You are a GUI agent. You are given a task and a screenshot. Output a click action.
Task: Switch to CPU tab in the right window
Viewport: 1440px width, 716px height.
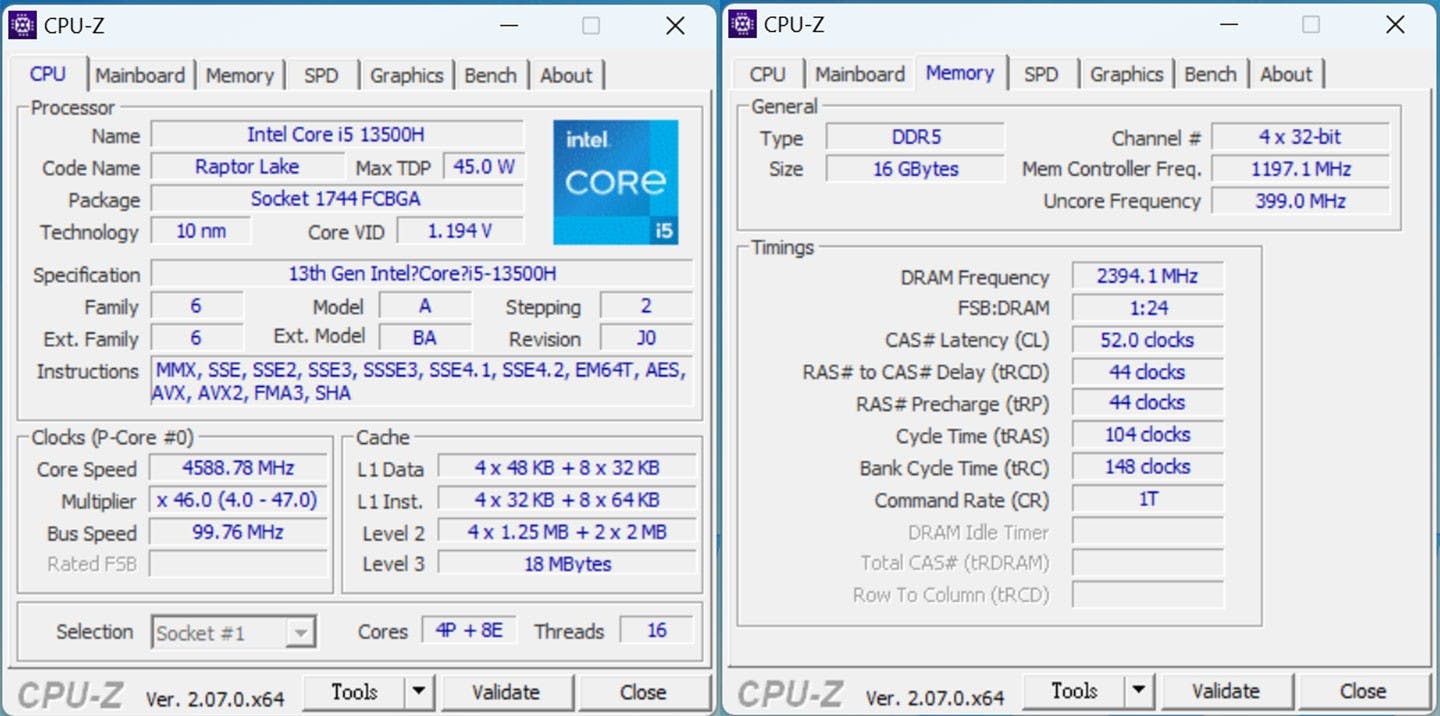tap(767, 74)
